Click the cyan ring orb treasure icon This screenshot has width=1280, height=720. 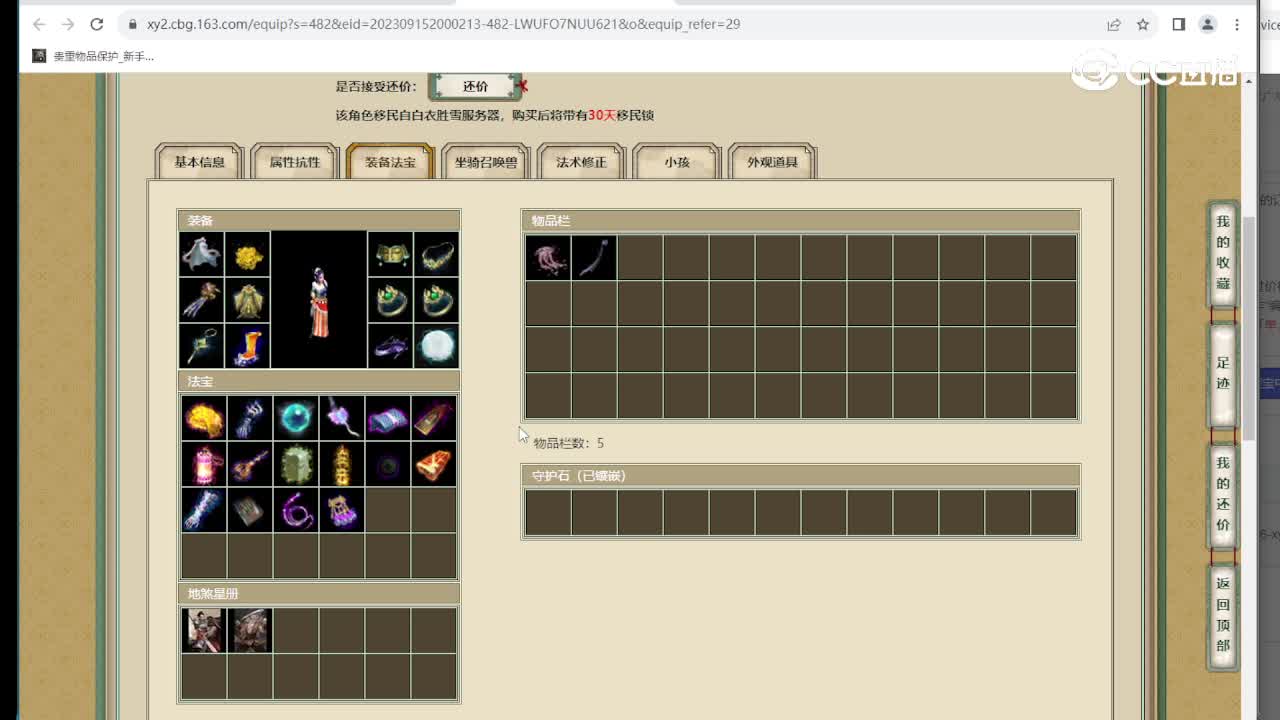point(296,418)
